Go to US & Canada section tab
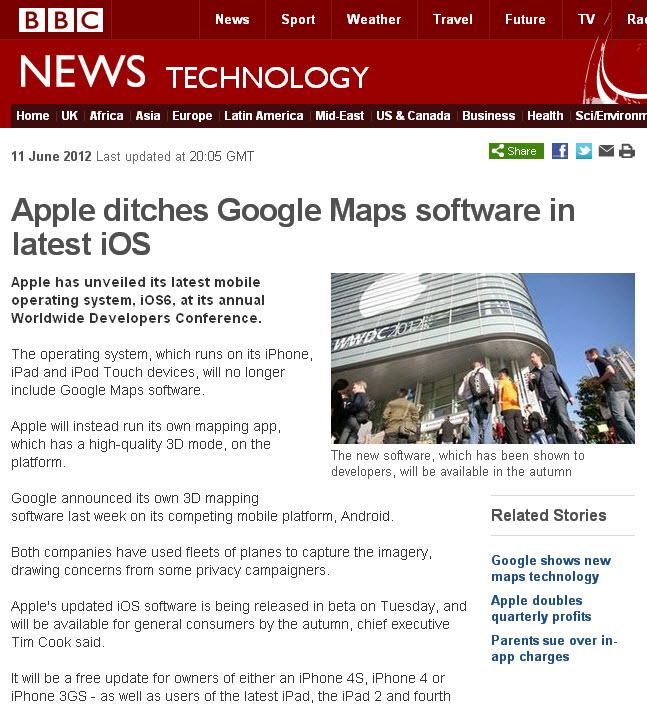The width and height of the screenshot is (647, 708). click(413, 116)
